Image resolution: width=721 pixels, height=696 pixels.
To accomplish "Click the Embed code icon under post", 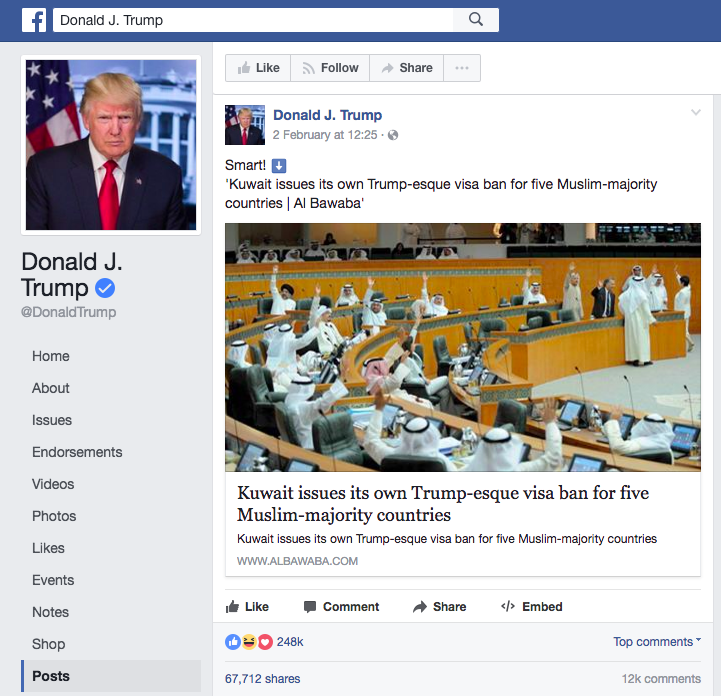I will (508, 606).
